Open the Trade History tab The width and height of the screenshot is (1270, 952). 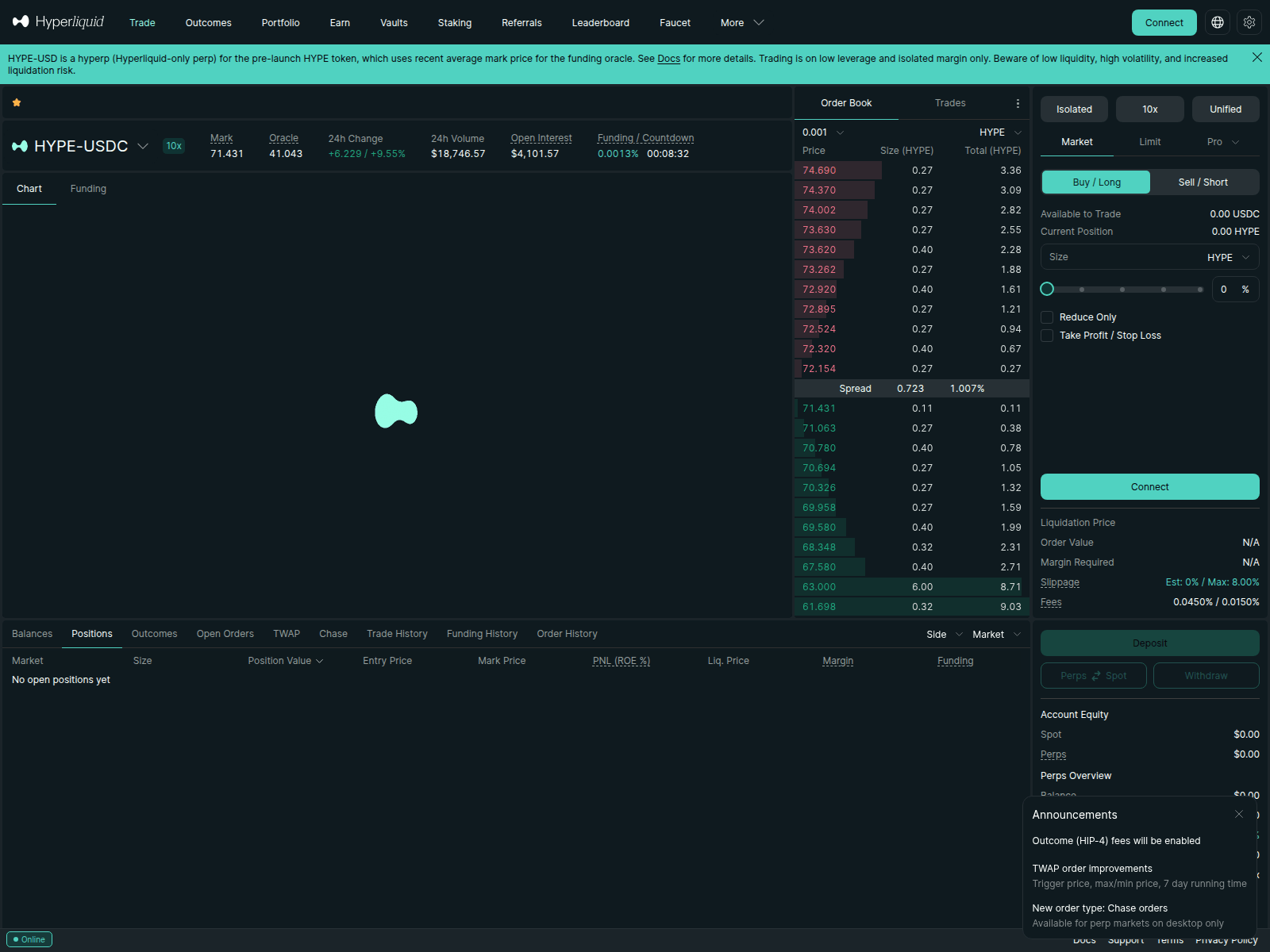[397, 634]
